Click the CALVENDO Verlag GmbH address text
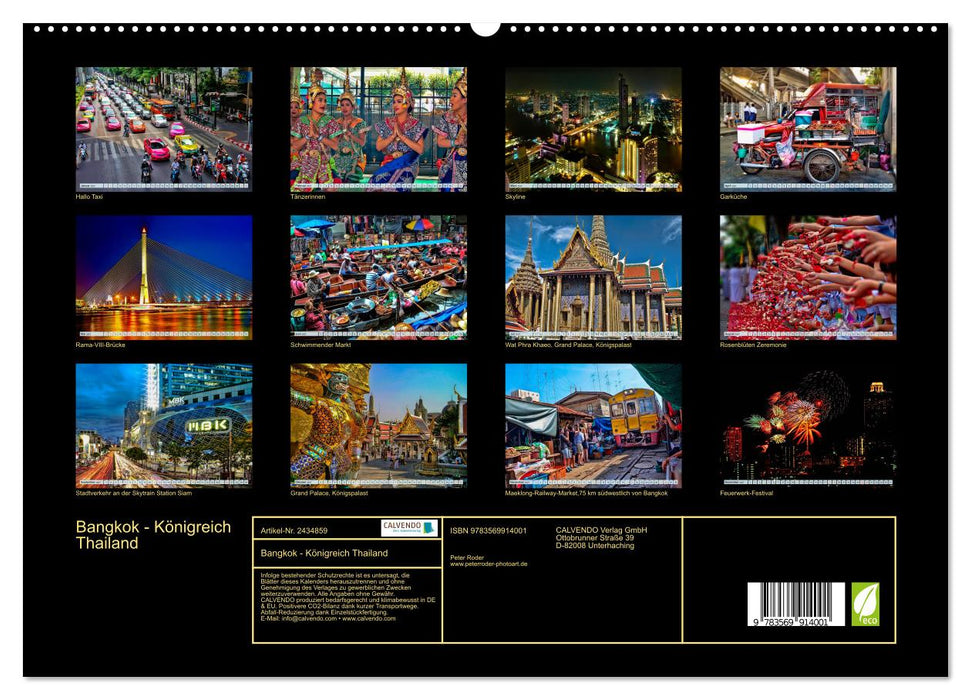This screenshot has width=971, height=700. tap(601, 538)
